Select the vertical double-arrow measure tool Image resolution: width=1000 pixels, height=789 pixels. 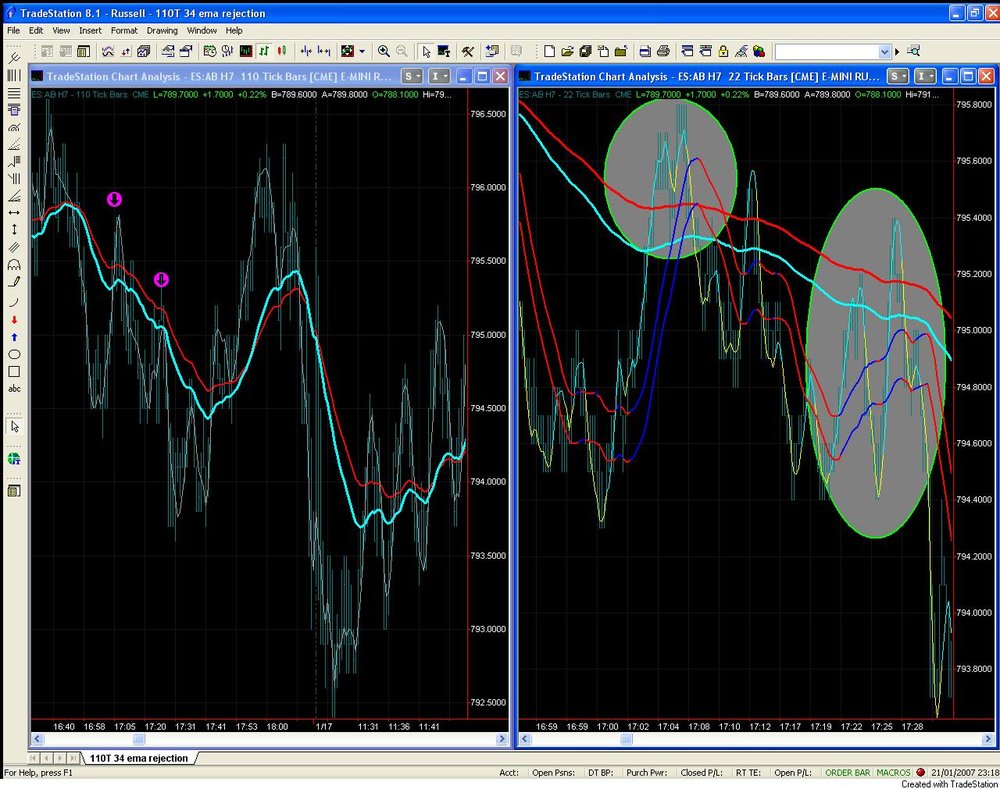click(x=14, y=230)
